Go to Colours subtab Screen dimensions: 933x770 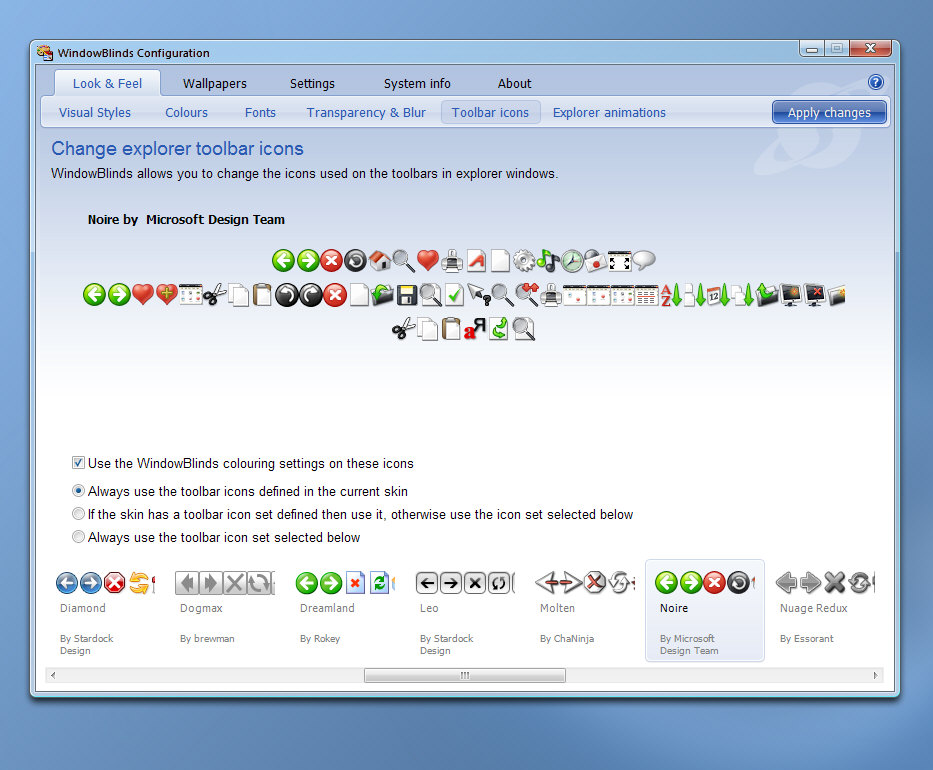[x=186, y=112]
